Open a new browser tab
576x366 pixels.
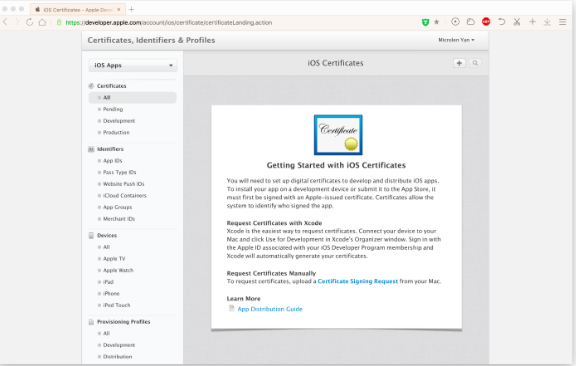(132, 10)
